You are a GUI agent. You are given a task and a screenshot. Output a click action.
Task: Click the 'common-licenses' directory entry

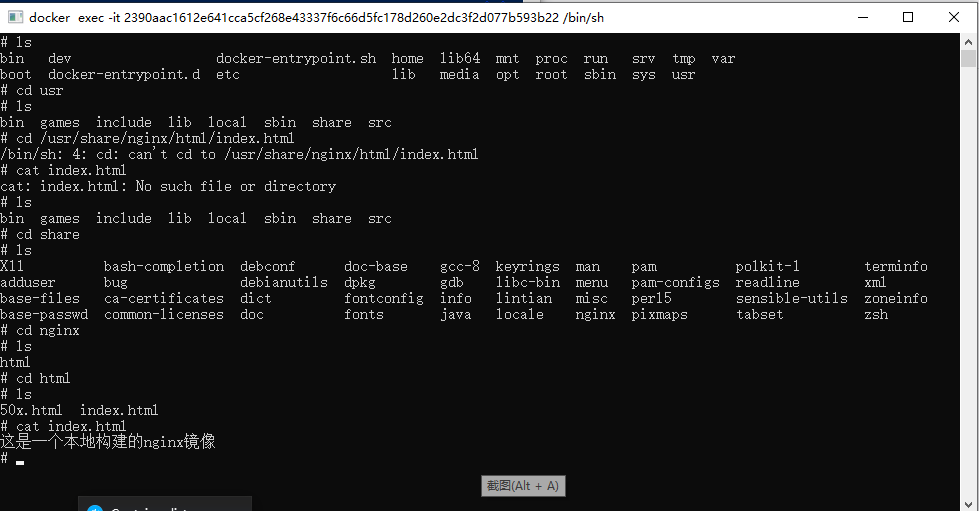[x=164, y=314]
